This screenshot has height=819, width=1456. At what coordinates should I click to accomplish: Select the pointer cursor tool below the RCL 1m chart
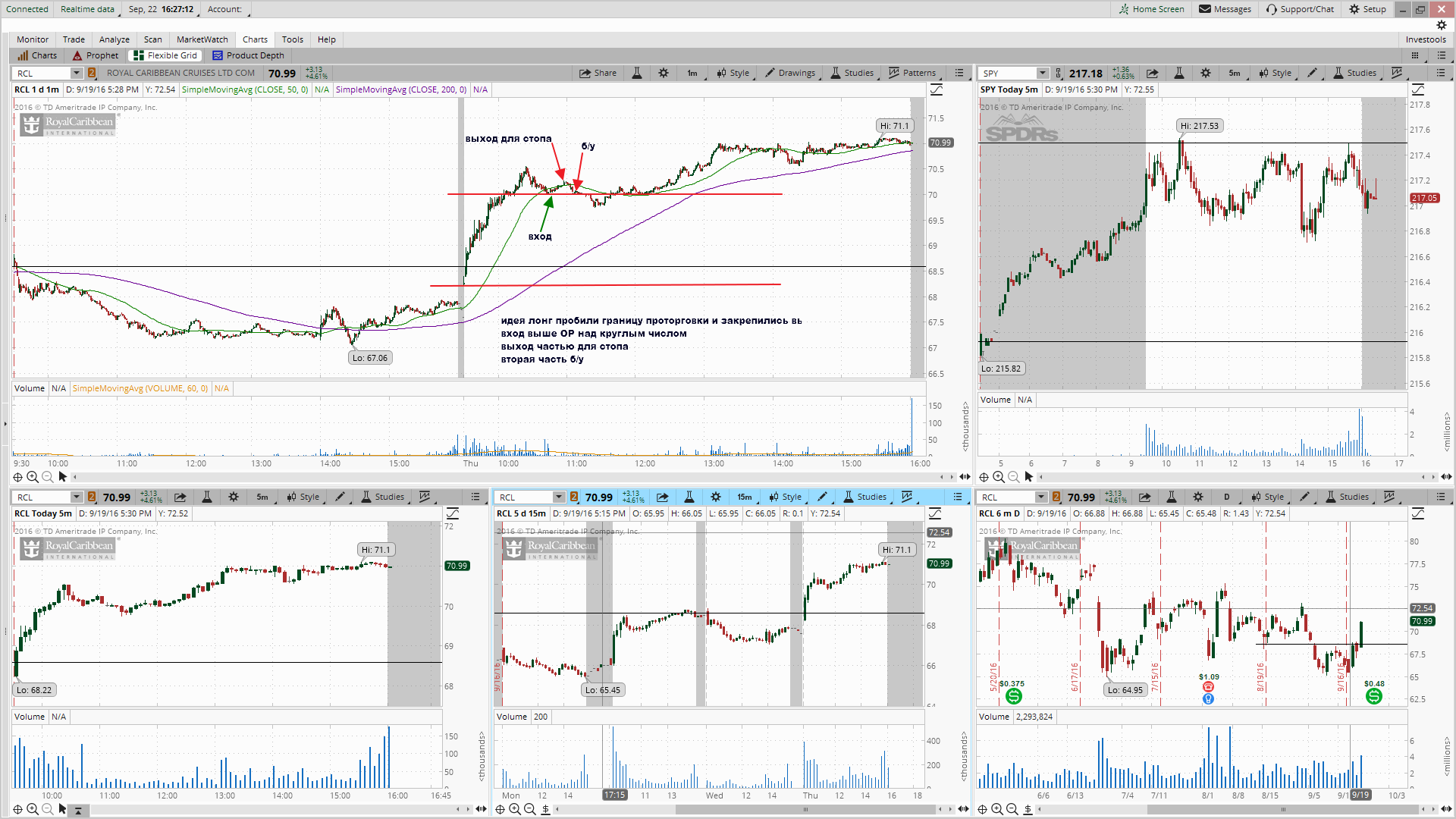63,477
